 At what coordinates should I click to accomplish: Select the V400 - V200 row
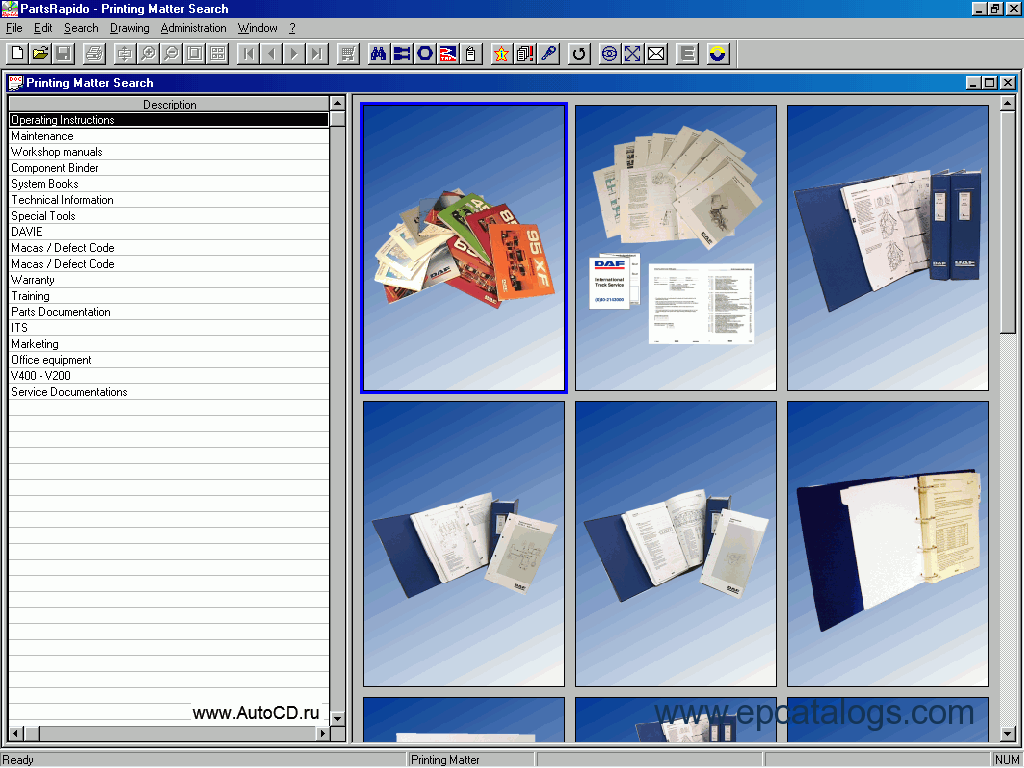[x=168, y=376]
